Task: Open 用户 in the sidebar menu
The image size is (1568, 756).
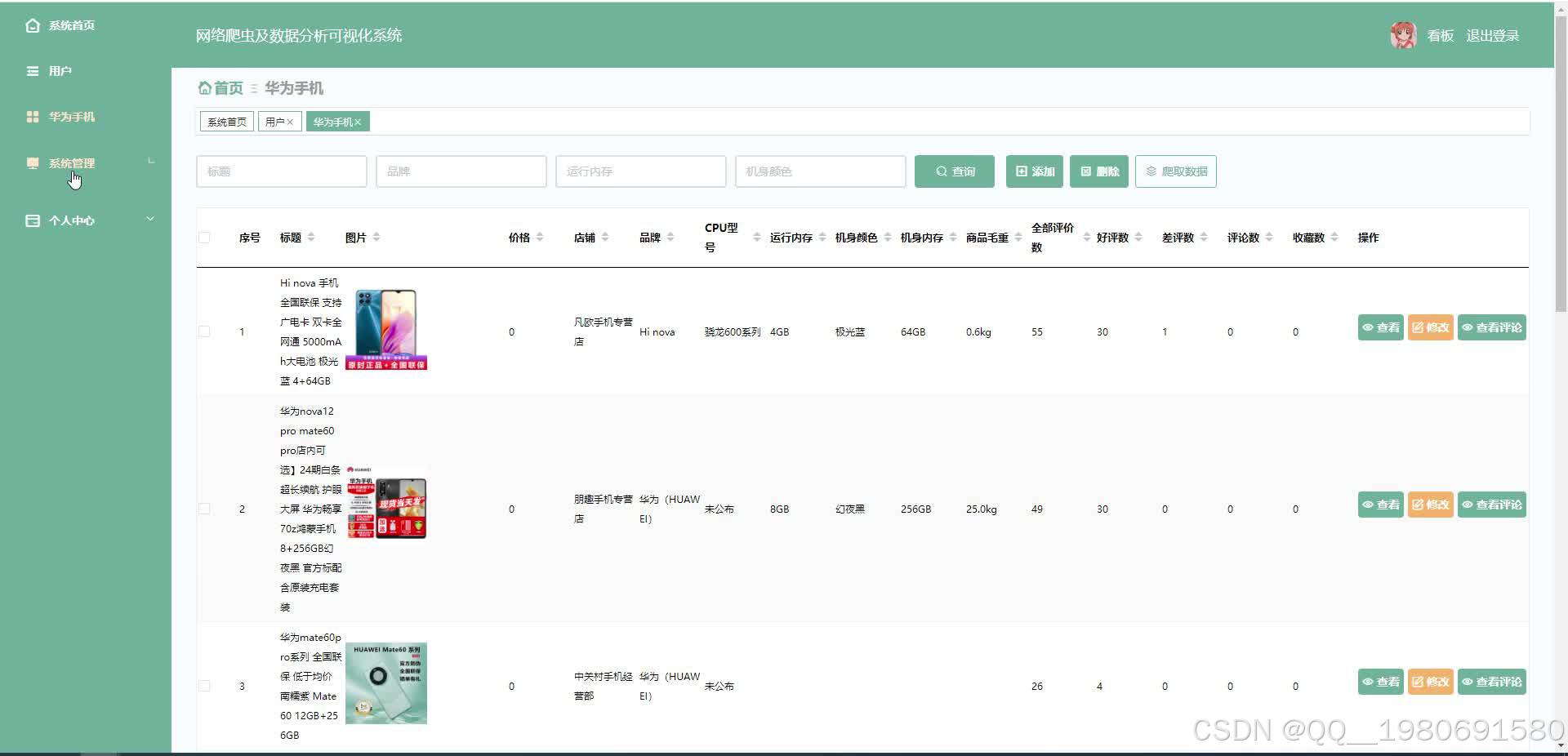Action: pos(60,71)
